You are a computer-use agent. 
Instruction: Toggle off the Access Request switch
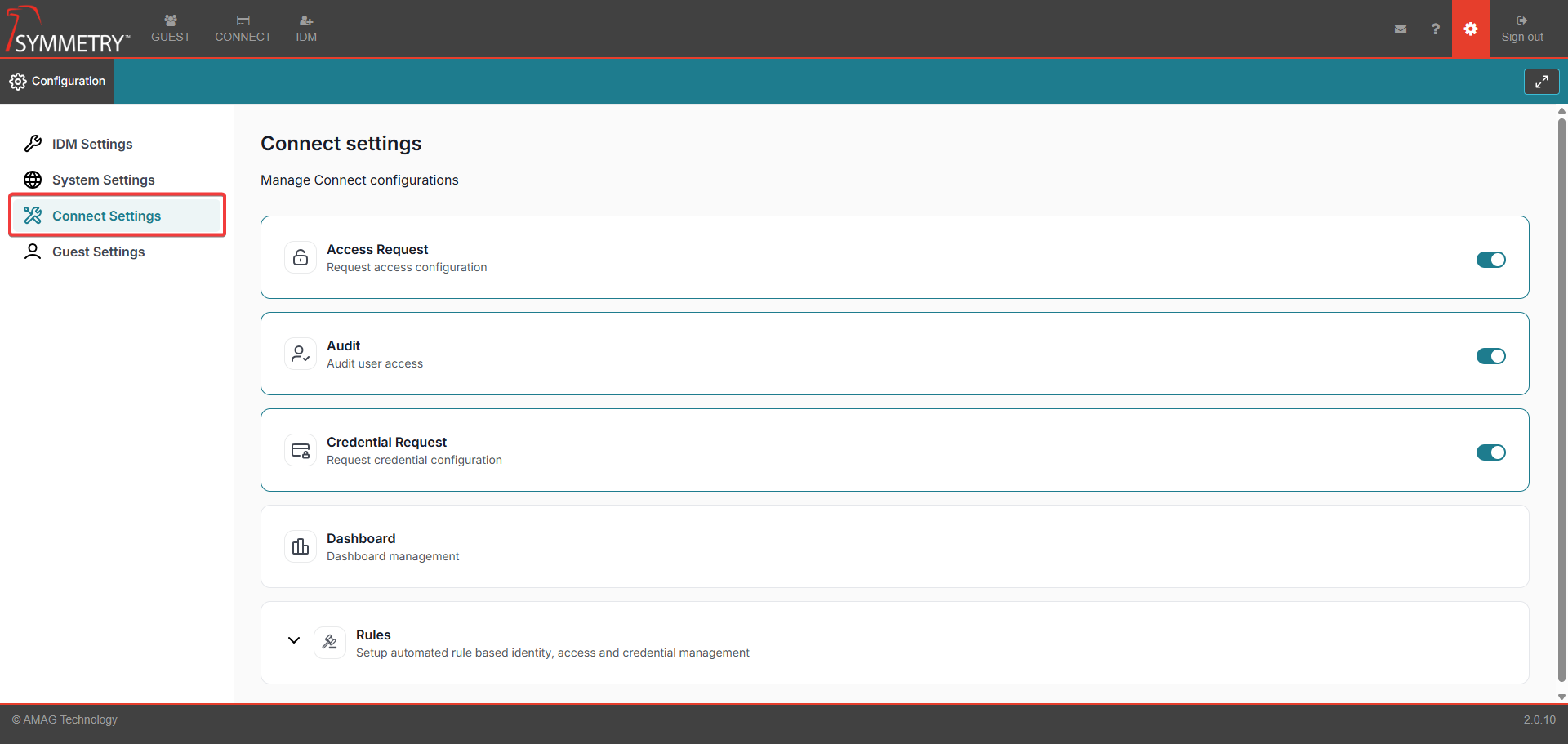(x=1490, y=260)
